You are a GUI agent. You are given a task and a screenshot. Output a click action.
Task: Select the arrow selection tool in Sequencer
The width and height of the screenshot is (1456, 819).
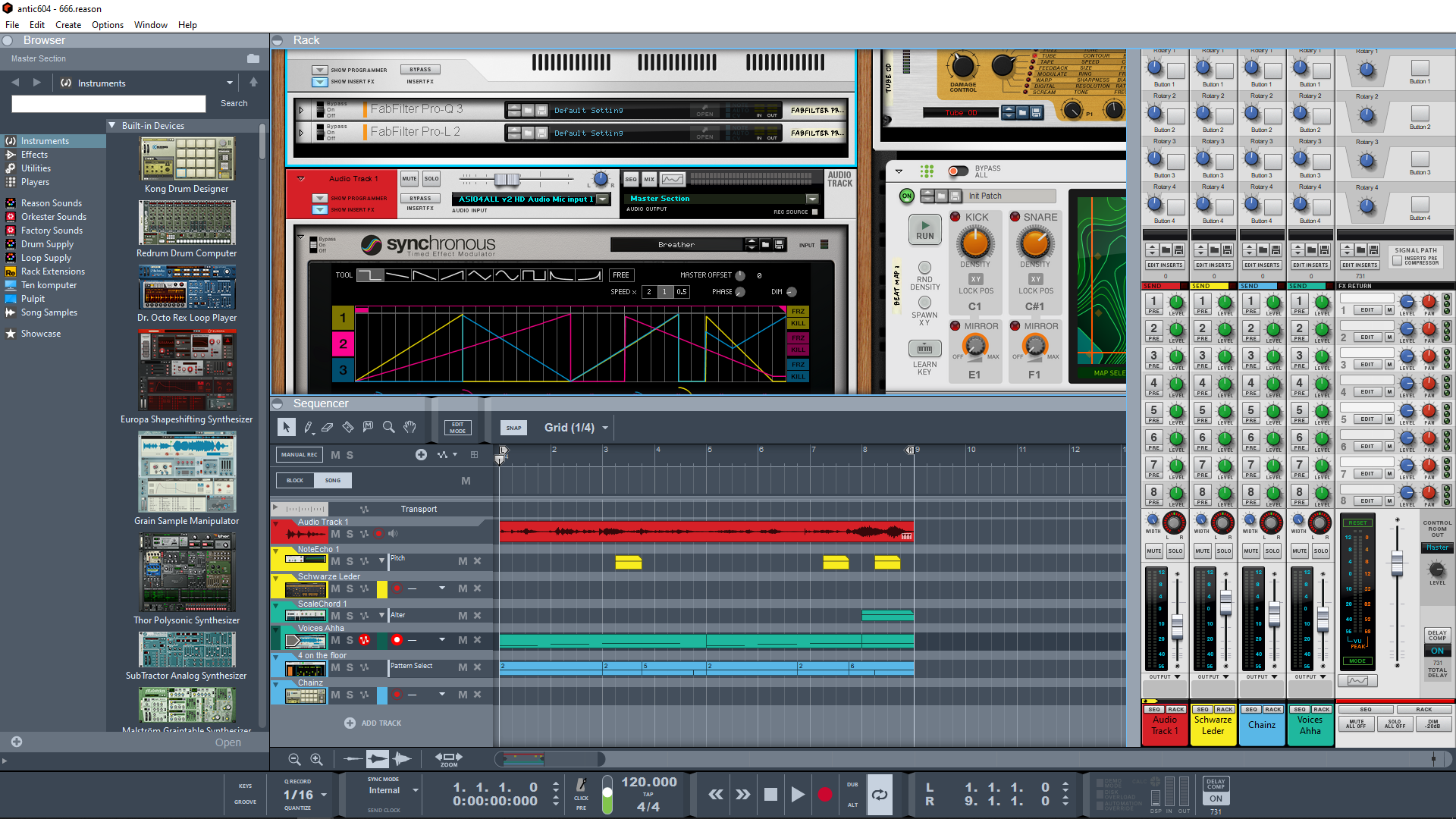(x=286, y=428)
